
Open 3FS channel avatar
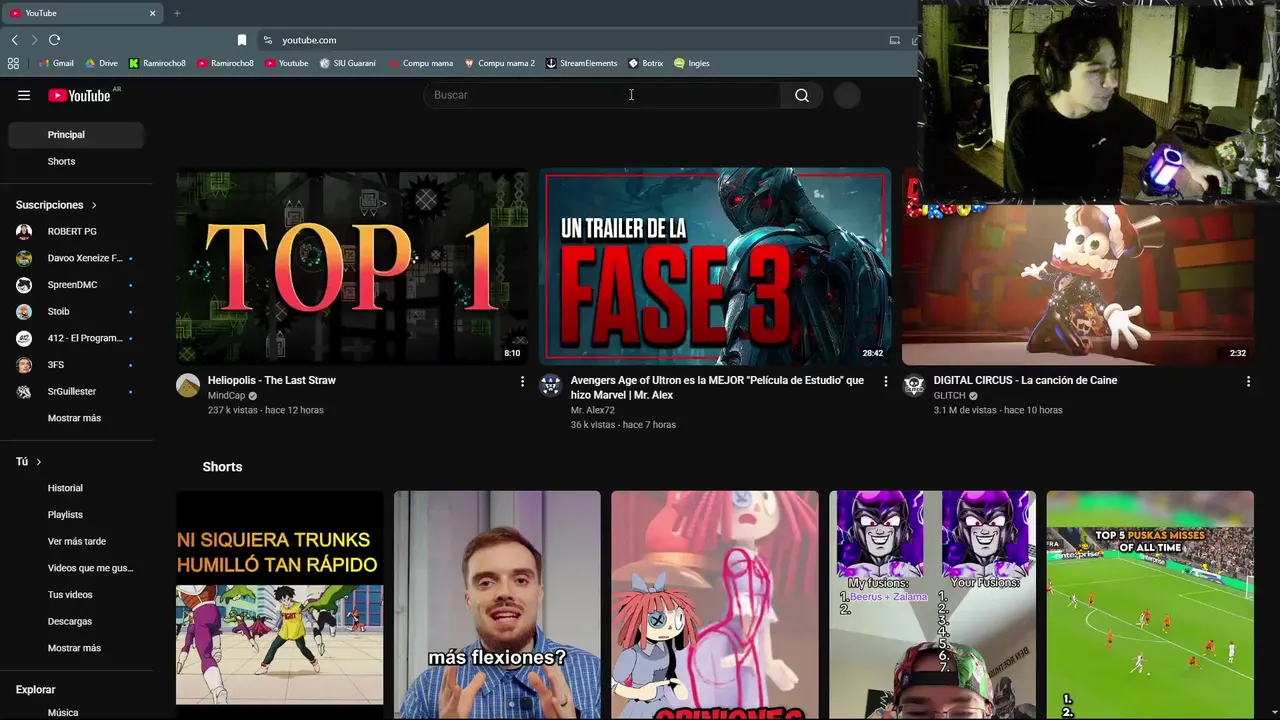pos(24,365)
